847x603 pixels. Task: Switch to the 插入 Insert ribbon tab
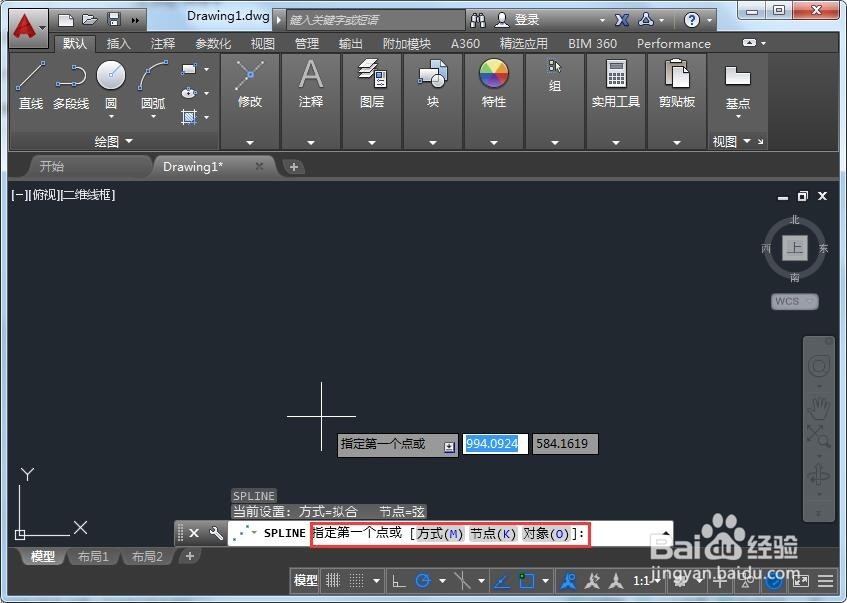pos(118,44)
